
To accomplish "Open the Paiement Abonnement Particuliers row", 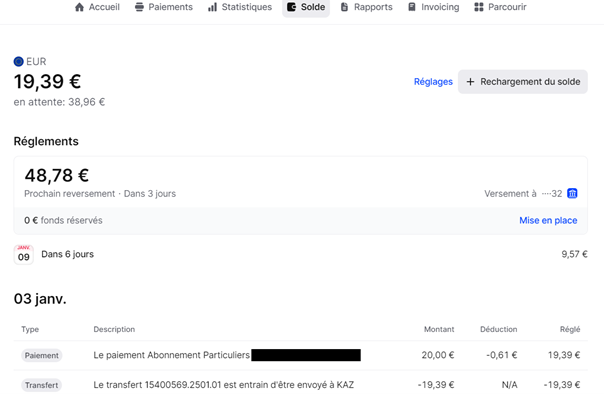I will (x=300, y=355).
